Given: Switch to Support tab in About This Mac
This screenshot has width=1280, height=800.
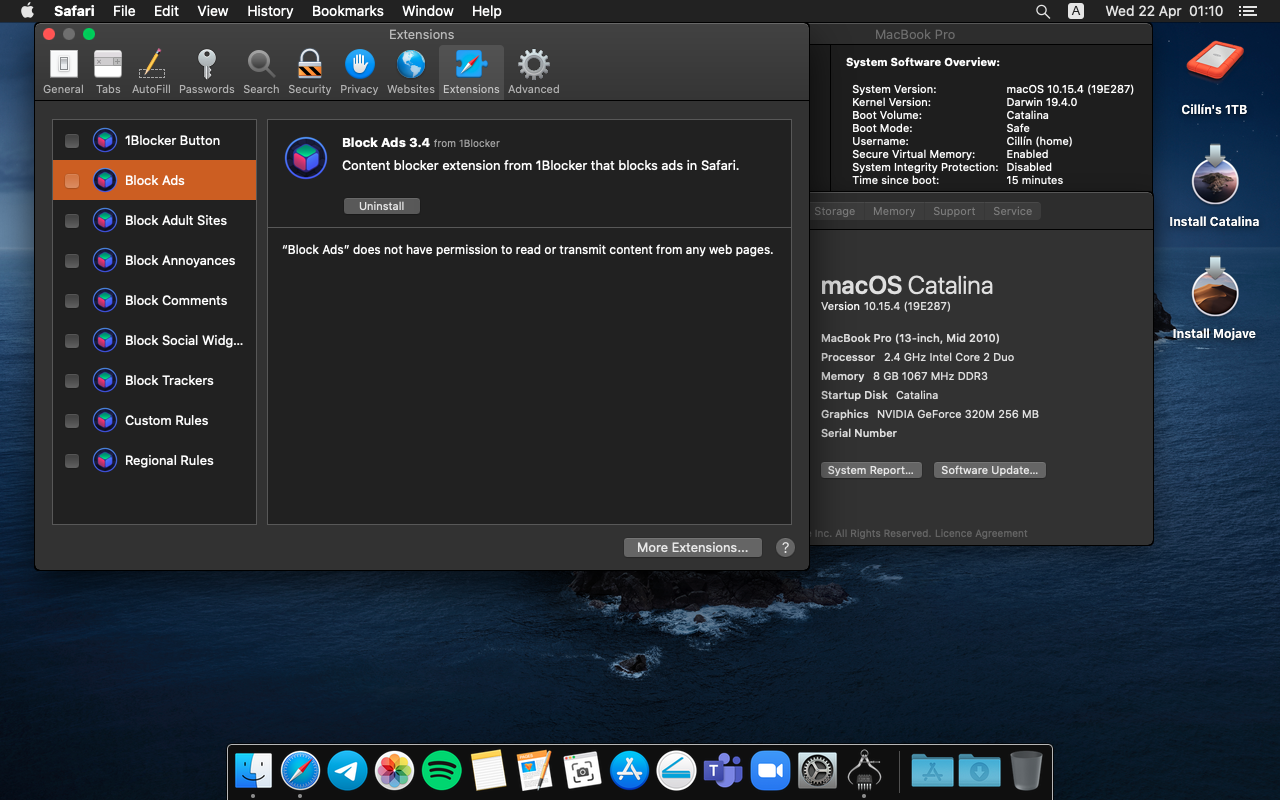Looking at the screenshot, I should point(954,211).
